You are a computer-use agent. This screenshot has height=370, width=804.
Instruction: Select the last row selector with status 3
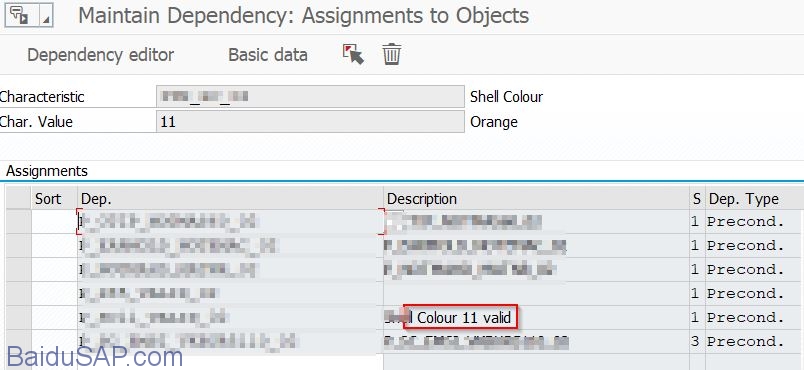click(x=18, y=342)
